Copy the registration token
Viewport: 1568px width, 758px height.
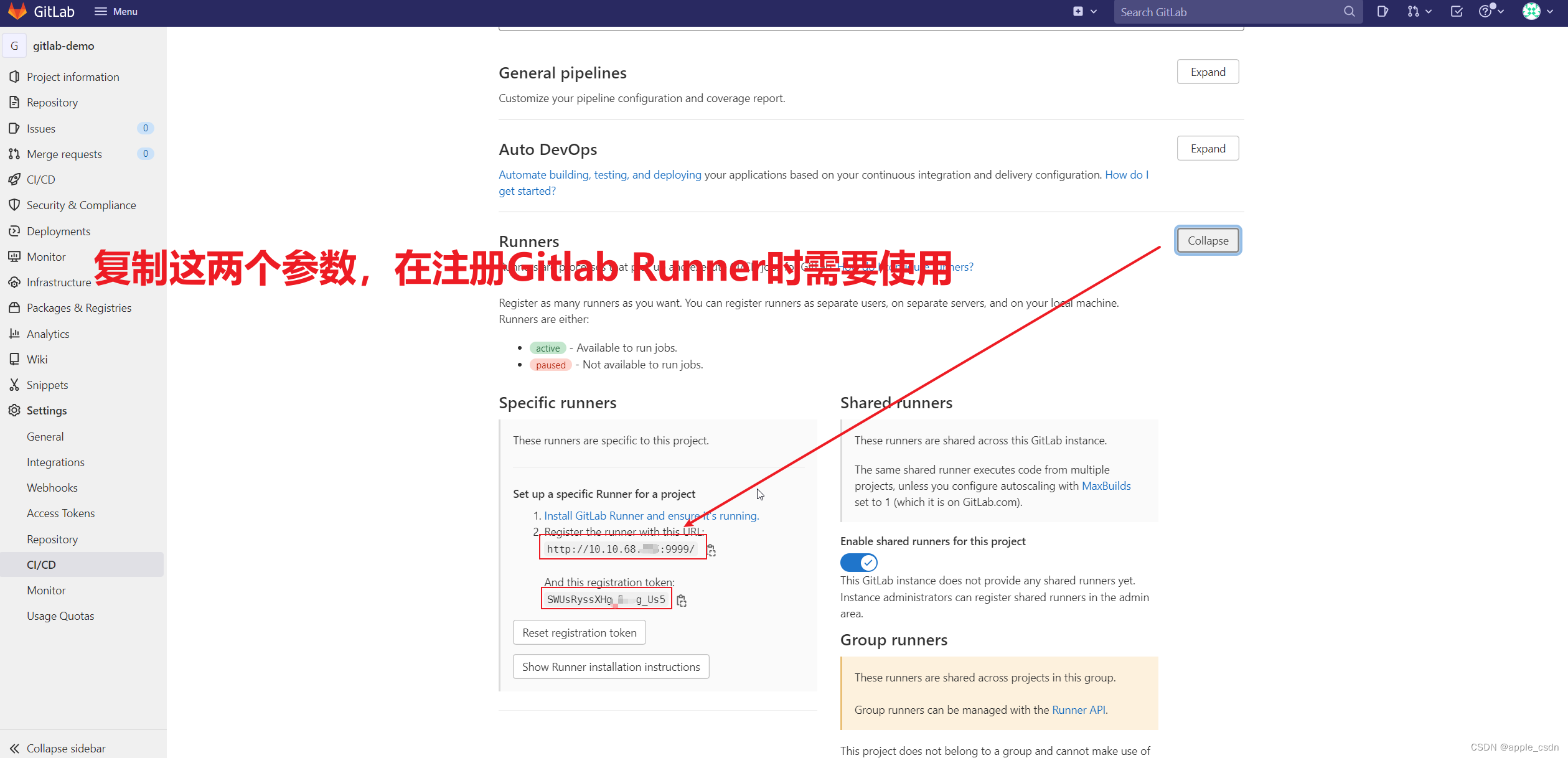[x=682, y=601]
